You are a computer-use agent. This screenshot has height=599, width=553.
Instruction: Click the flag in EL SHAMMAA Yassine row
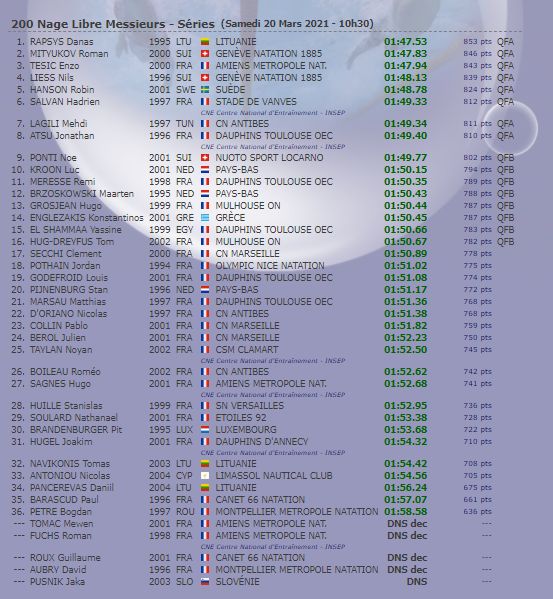pyautogui.click(x=205, y=230)
